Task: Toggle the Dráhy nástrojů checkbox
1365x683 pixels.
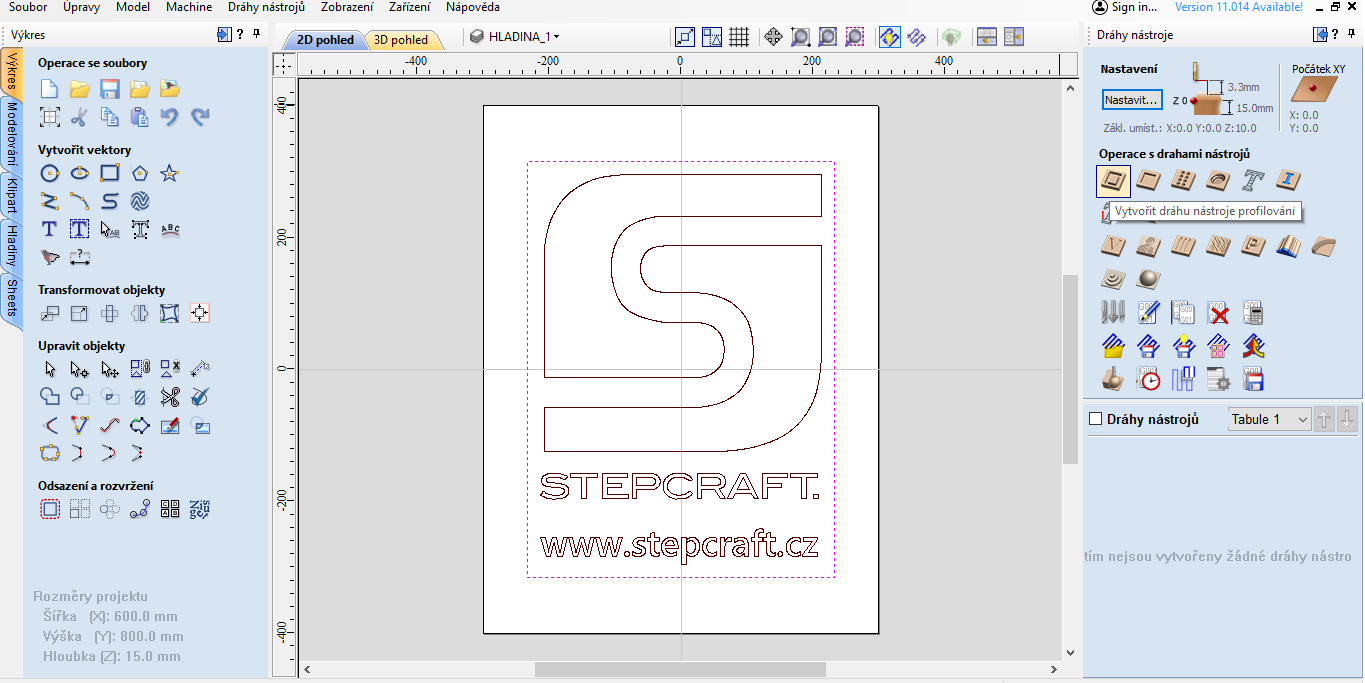Action: coord(1095,419)
